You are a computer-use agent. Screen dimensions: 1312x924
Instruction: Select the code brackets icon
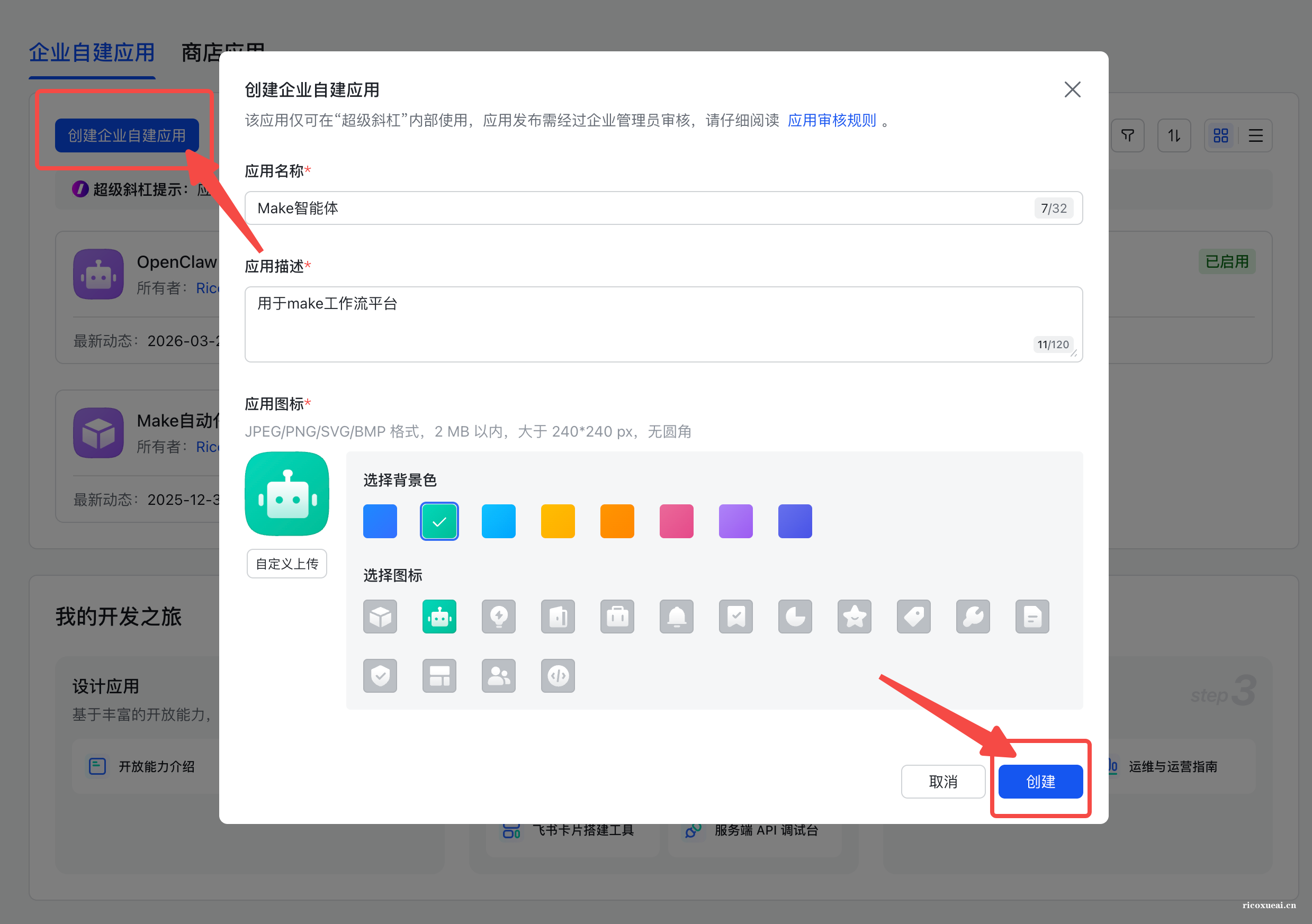point(558,676)
